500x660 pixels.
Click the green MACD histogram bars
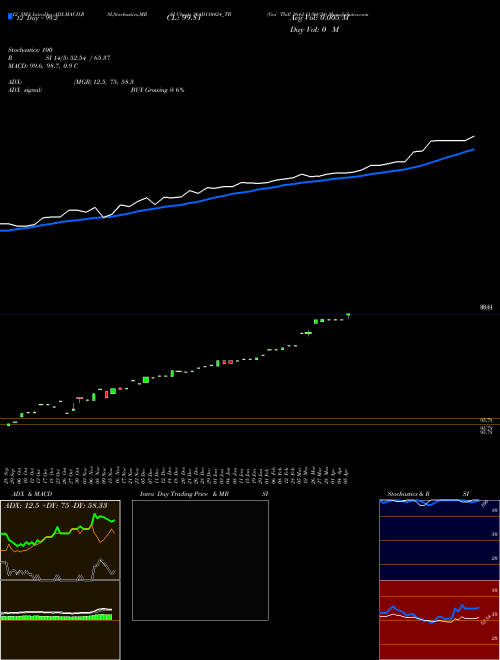point(56,617)
